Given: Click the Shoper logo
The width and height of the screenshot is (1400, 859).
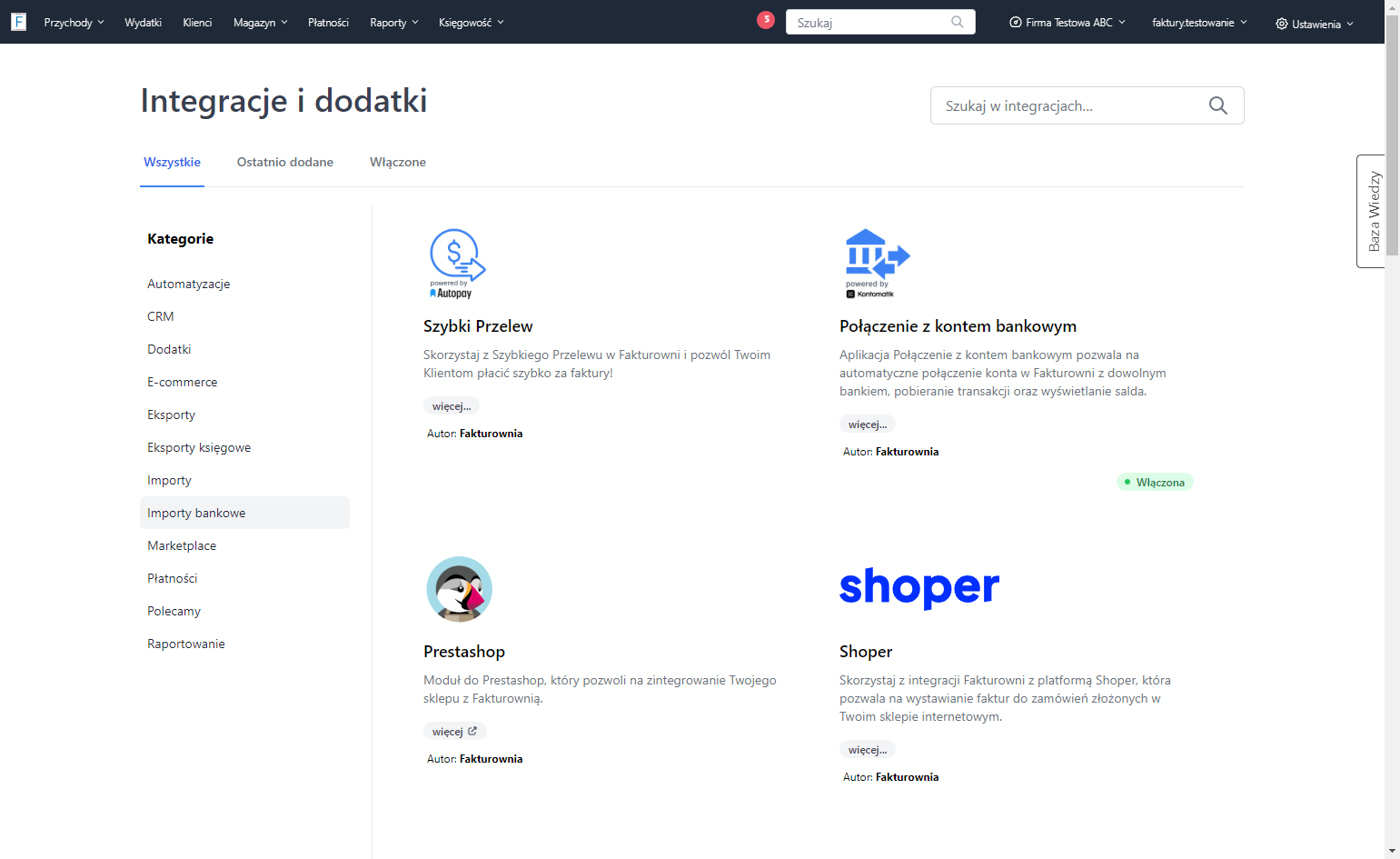Looking at the screenshot, I should [x=919, y=588].
